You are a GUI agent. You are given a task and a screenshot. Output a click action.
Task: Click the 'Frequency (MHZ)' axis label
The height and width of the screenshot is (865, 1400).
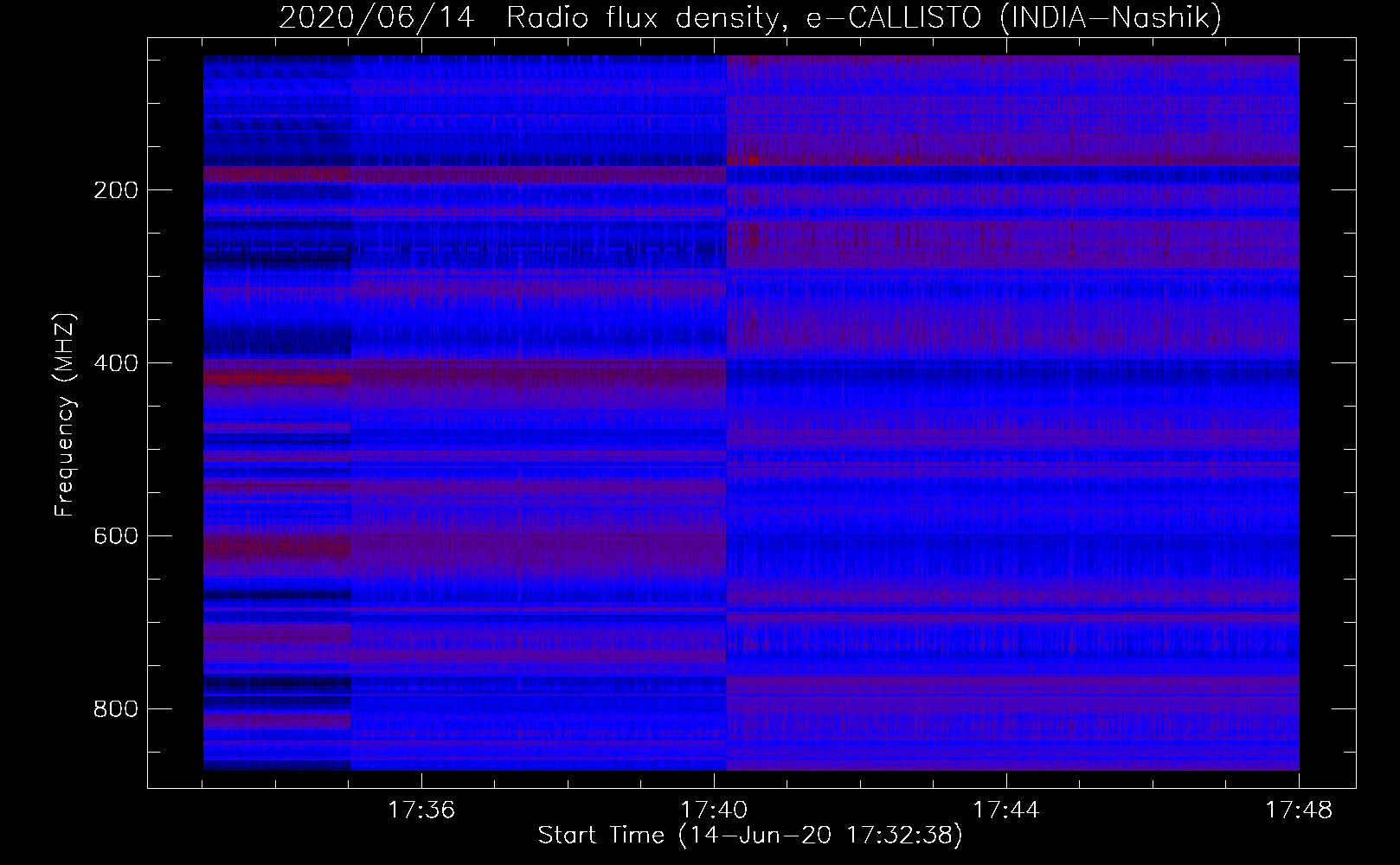[x=65, y=415]
